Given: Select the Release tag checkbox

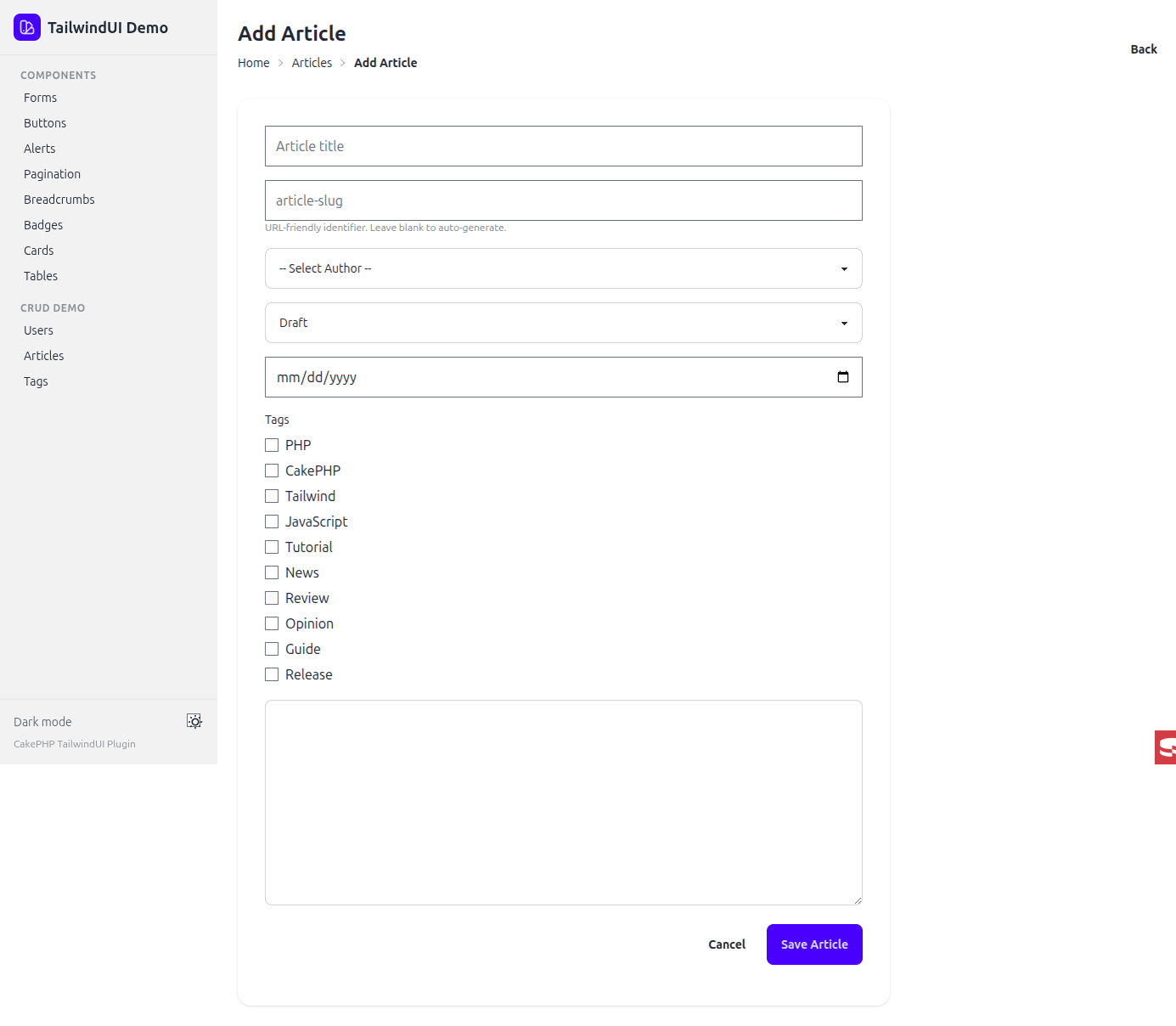Looking at the screenshot, I should click(x=272, y=674).
